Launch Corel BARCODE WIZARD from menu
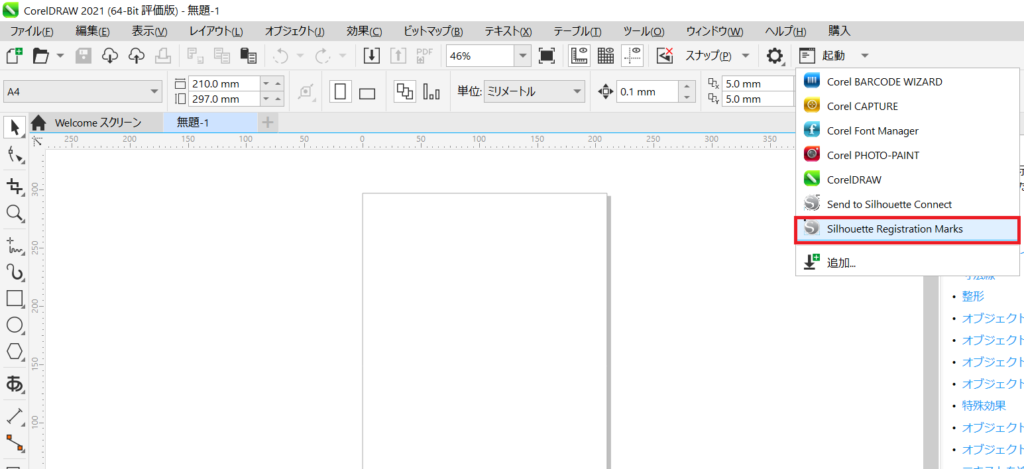This screenshot has width=1024, height=469. click(x=907, y=82)
